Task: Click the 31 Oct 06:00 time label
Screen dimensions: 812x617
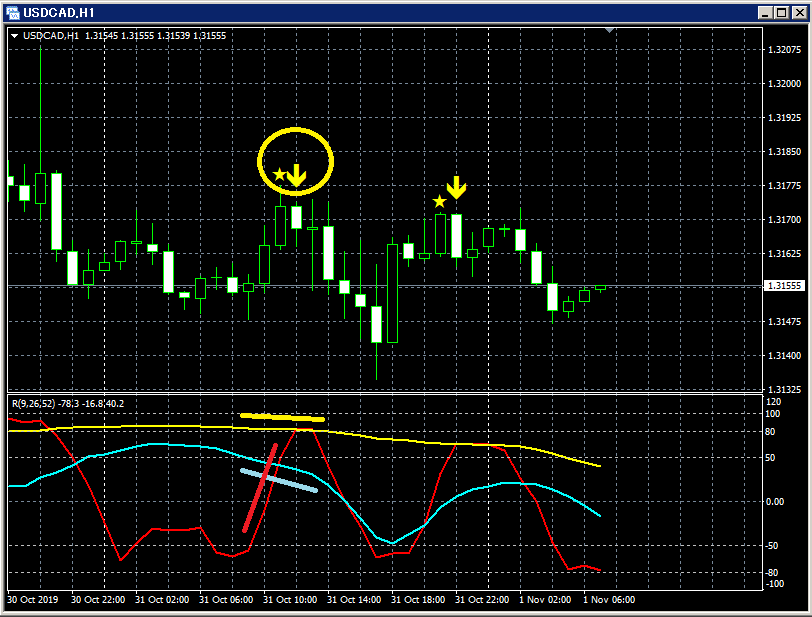Action: (226, 599)
